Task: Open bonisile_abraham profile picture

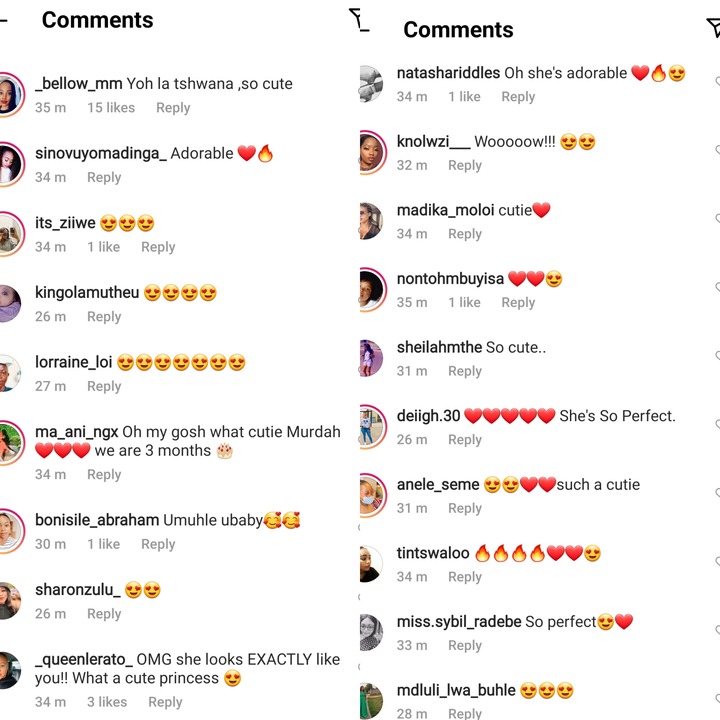Action: [x=10, y=531]
